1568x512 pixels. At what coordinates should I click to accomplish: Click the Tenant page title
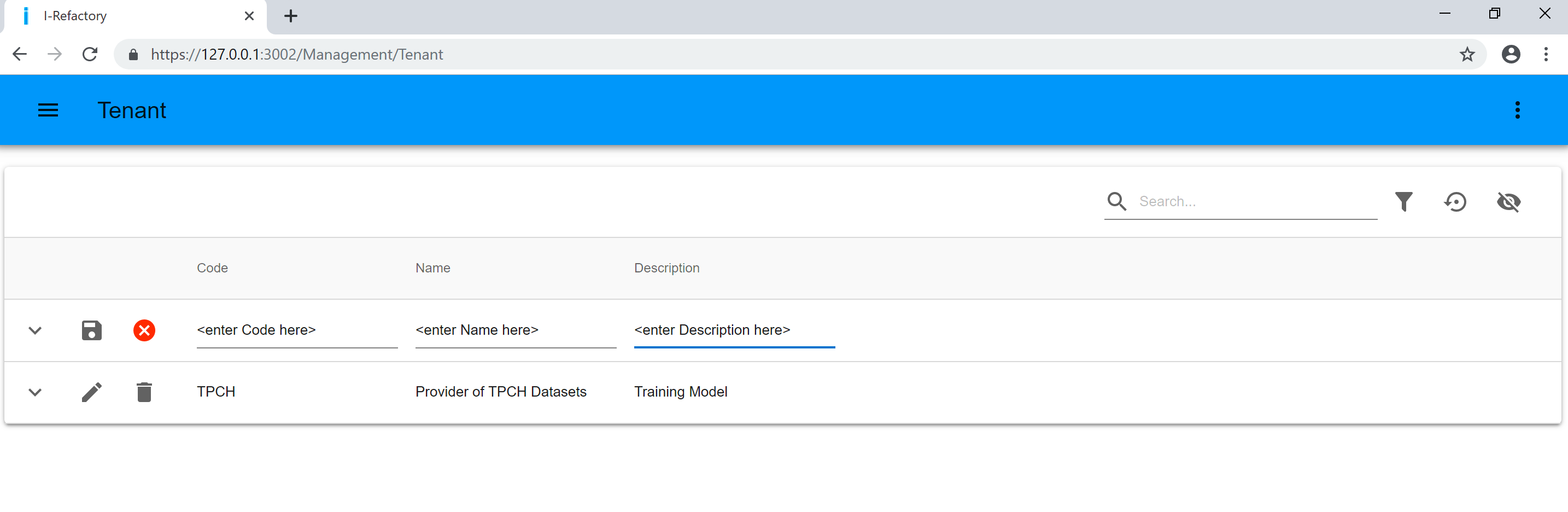click(x=131, y=110)
